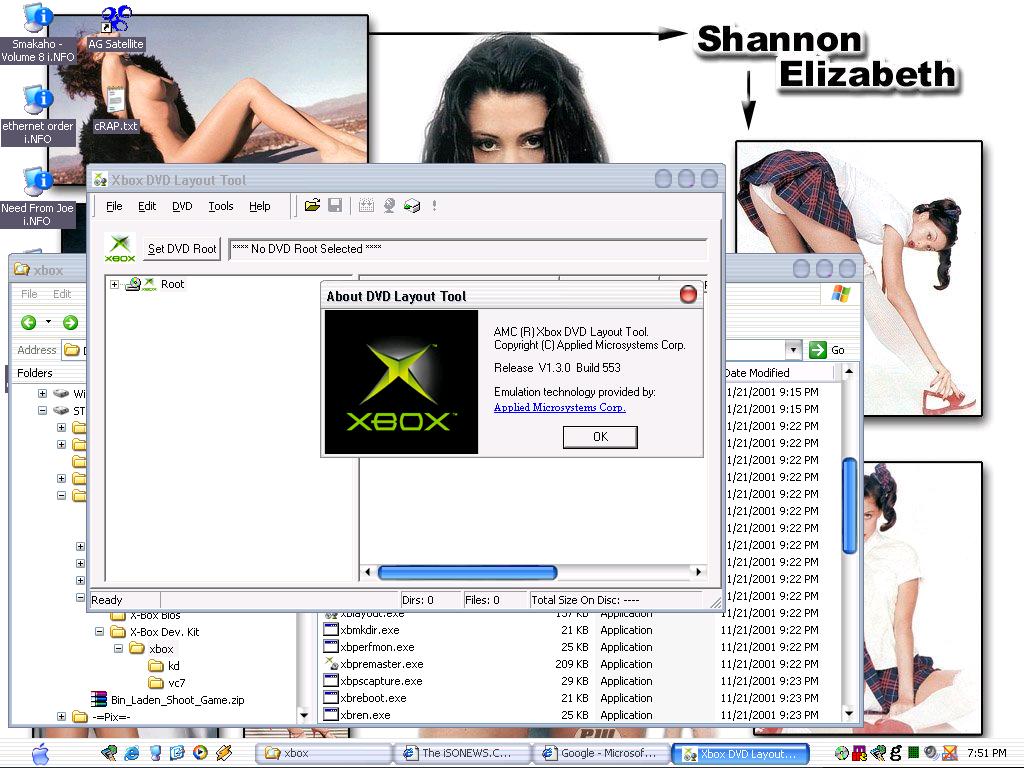Select the ethernet order i.NFO desktop icon
Viewport: 1024px width, 768px height.
(38, 115)
